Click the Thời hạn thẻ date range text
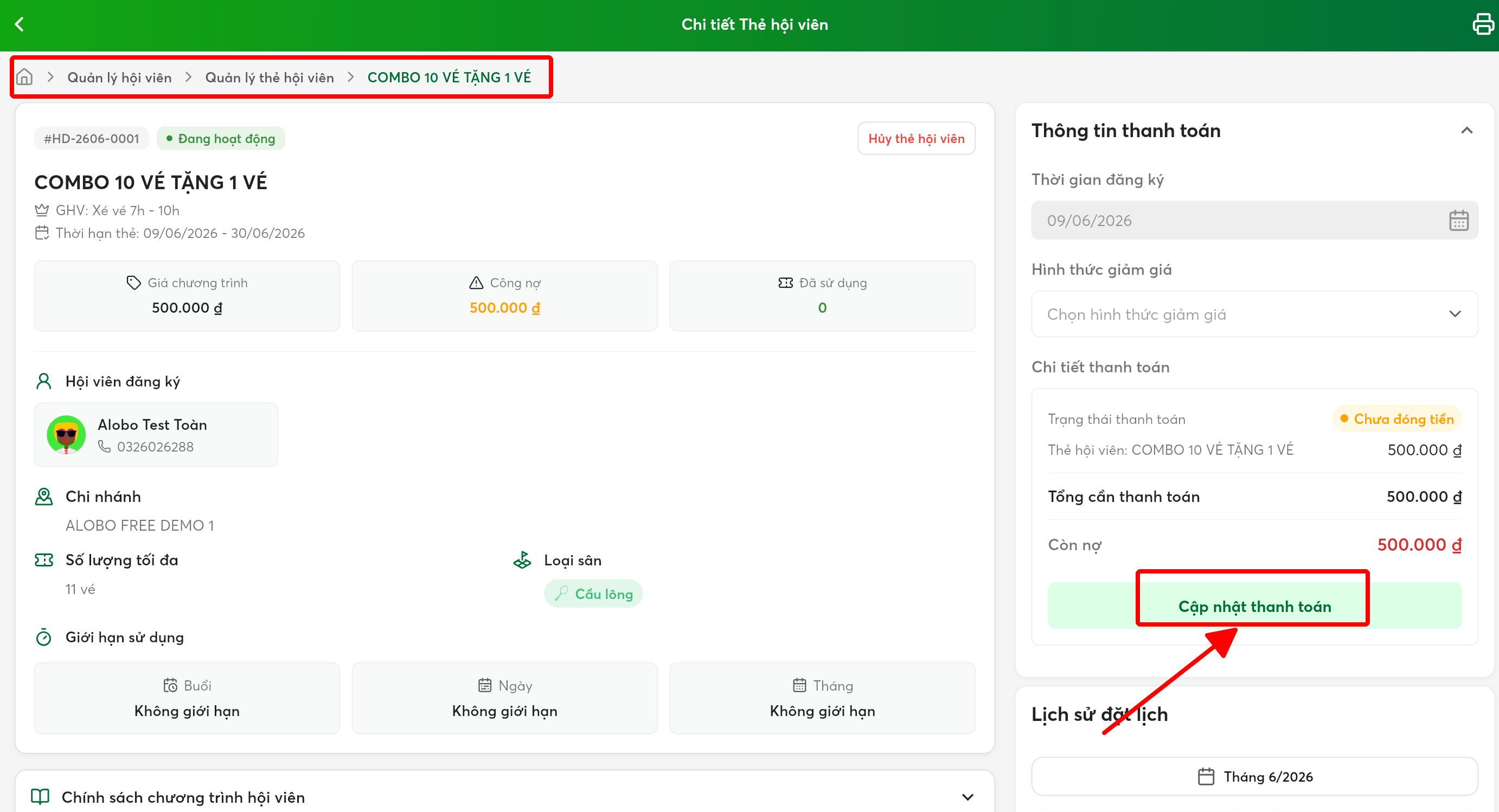Viewport: 1499px width, 812px height. pyautogui.click(x=180, y=233)
